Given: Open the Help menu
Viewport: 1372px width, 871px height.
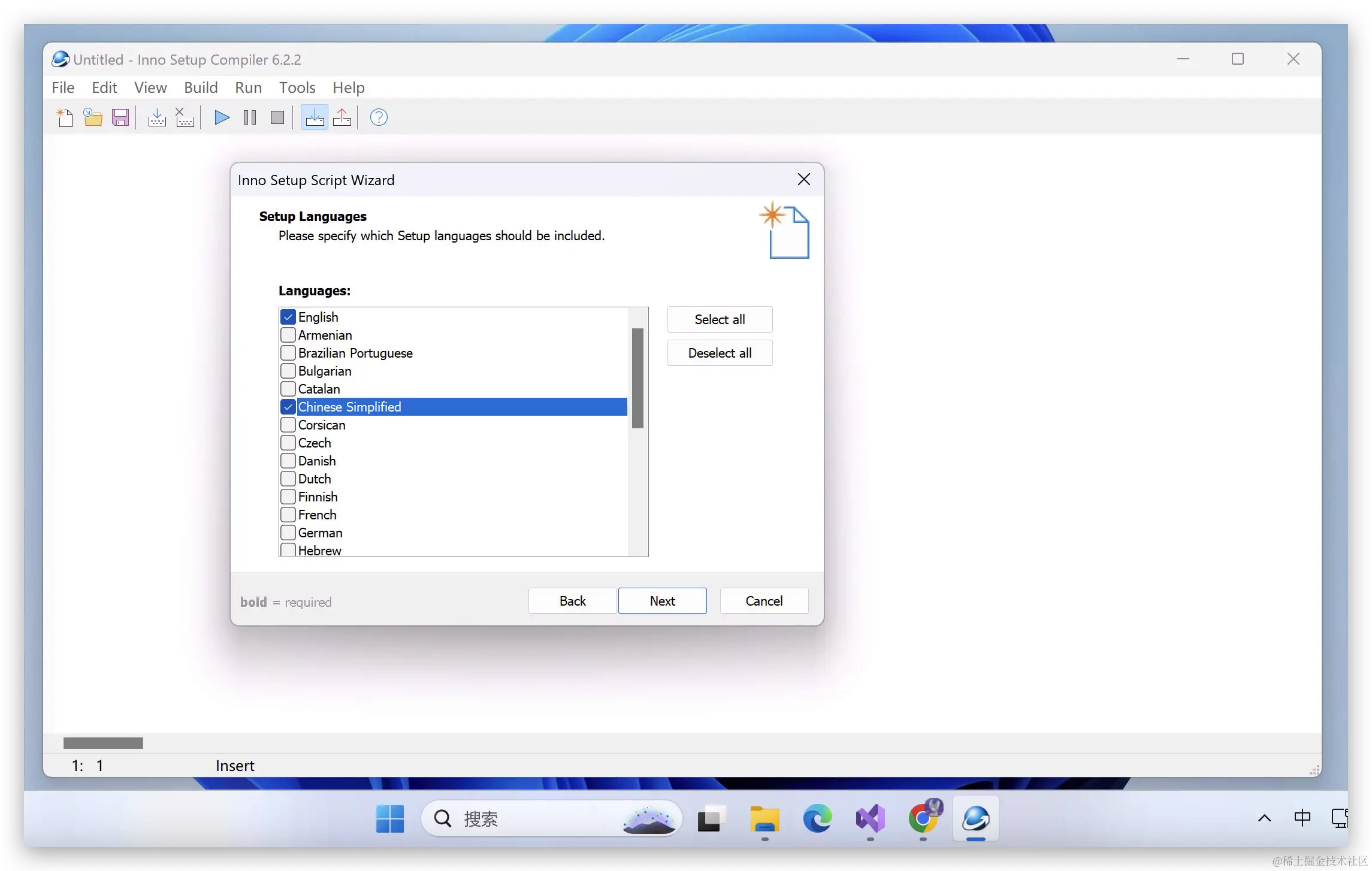Looking at the screenshot, I should [349, 87].
